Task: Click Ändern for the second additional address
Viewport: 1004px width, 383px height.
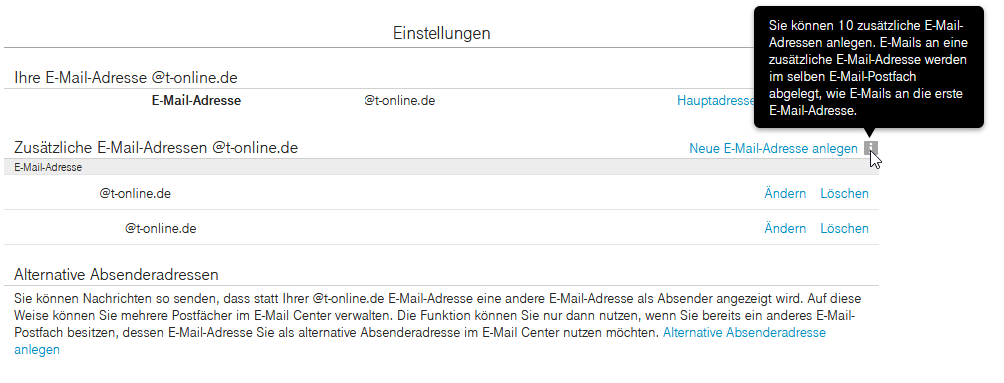Action: (785, 229)
